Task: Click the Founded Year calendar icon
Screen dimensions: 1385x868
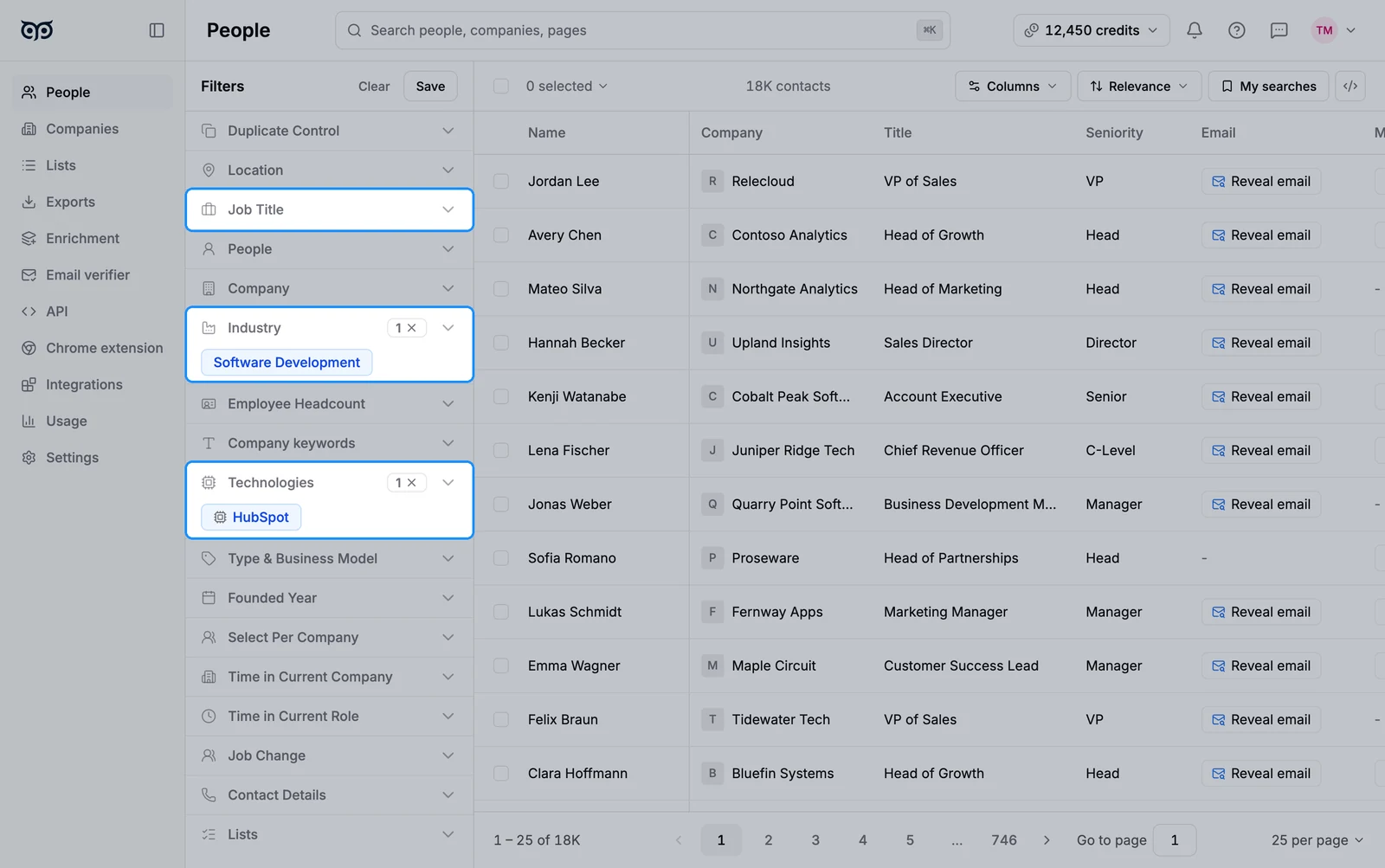Action: coord(209,598)
